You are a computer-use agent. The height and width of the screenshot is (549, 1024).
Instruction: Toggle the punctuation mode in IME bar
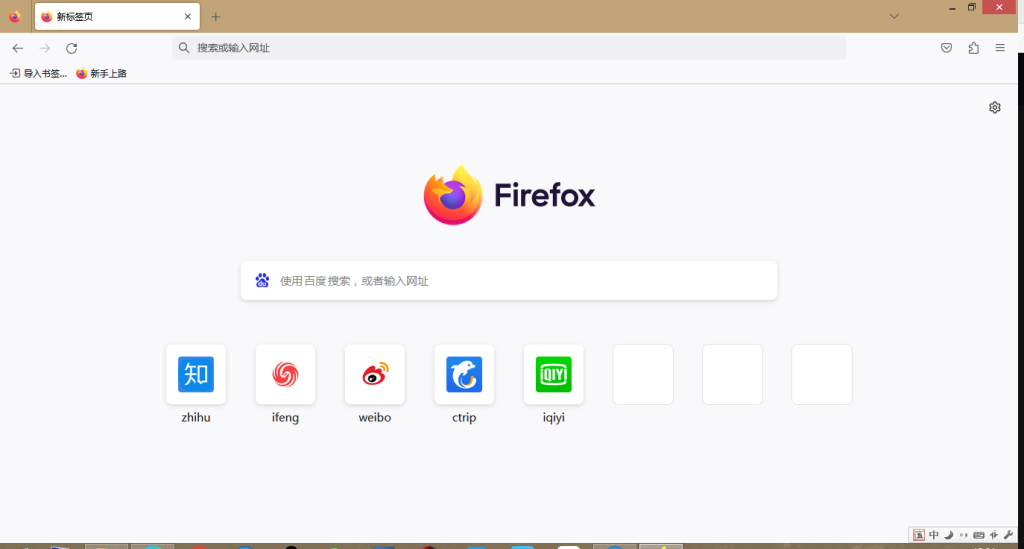point(964,535)
